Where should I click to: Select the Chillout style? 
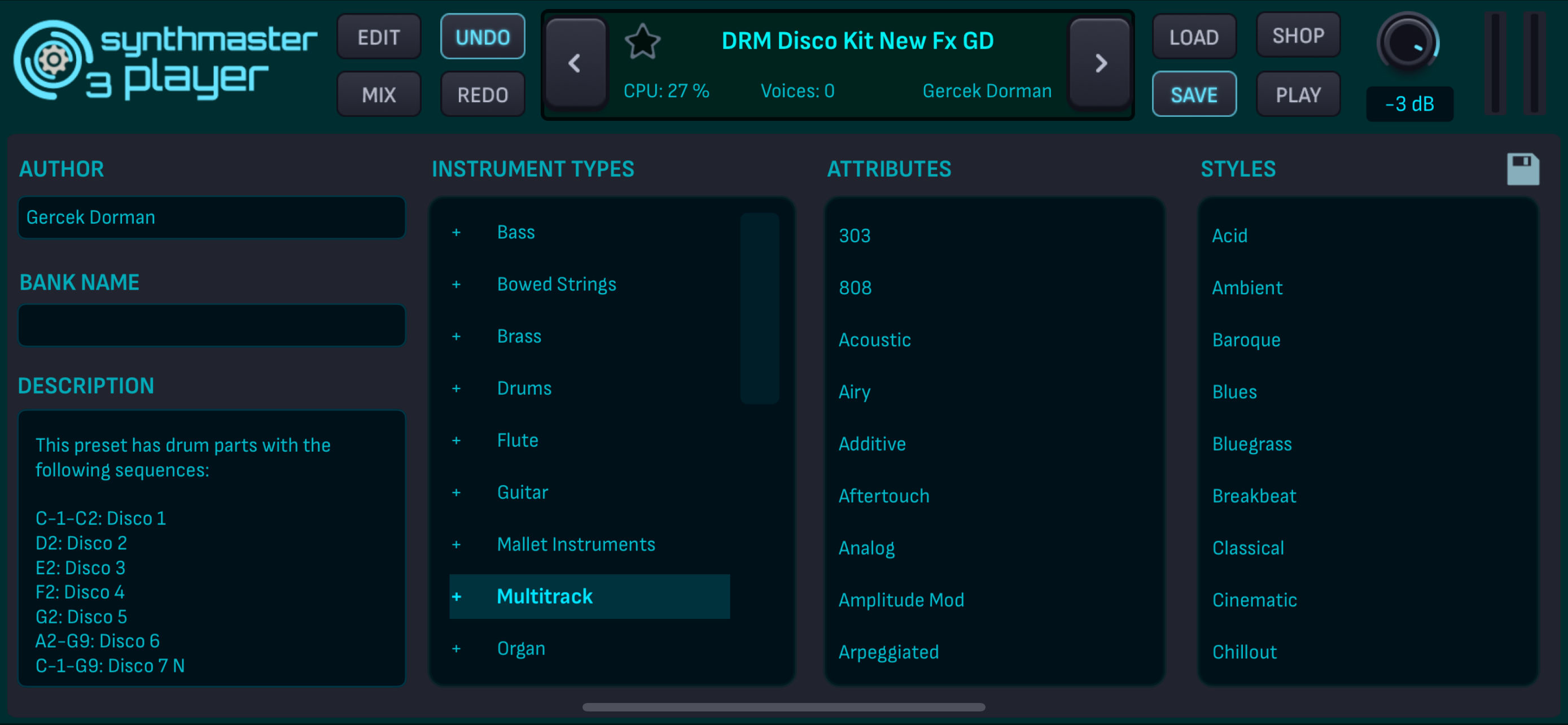pos(1243,652)
